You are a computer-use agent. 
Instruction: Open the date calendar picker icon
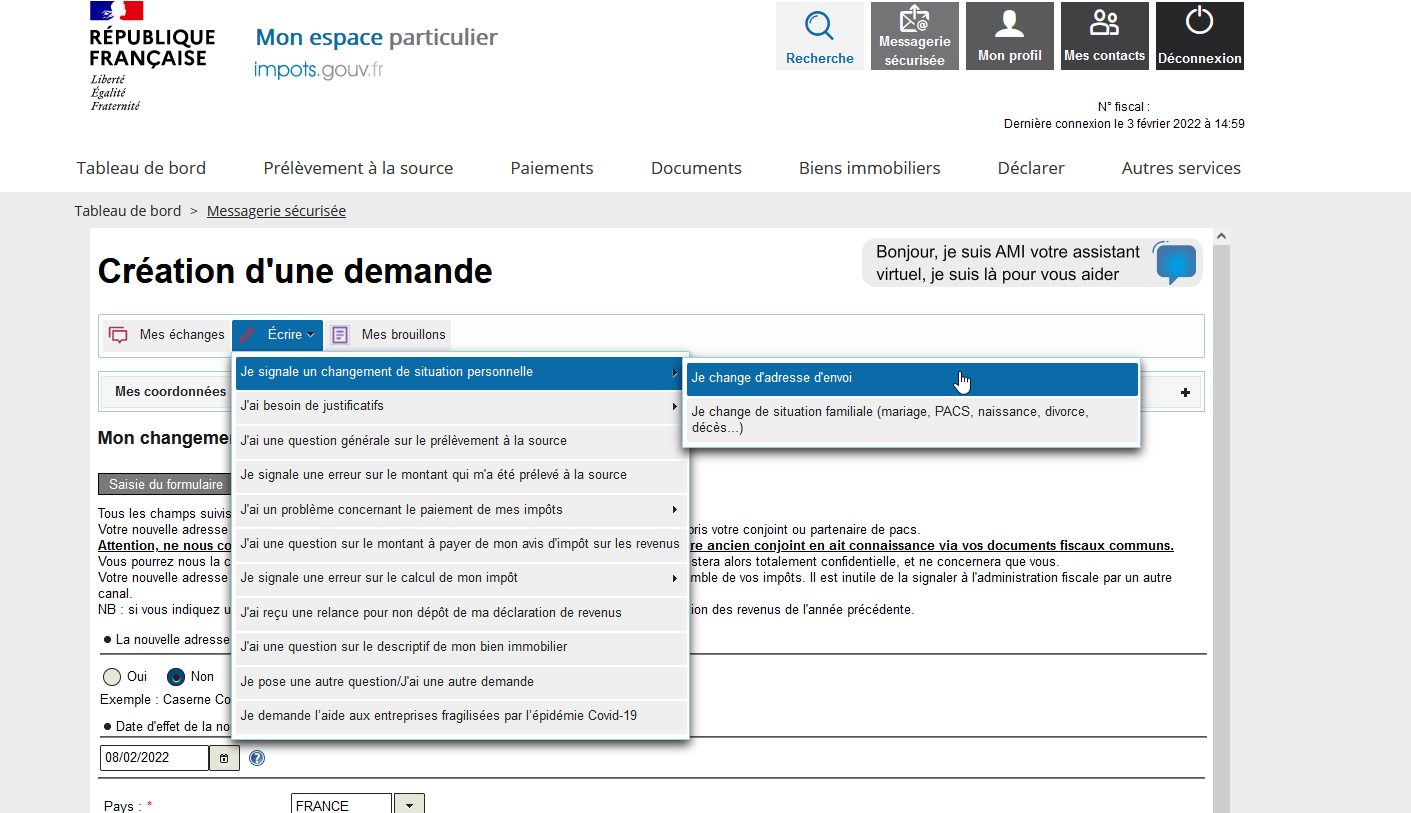coord(223,758)
